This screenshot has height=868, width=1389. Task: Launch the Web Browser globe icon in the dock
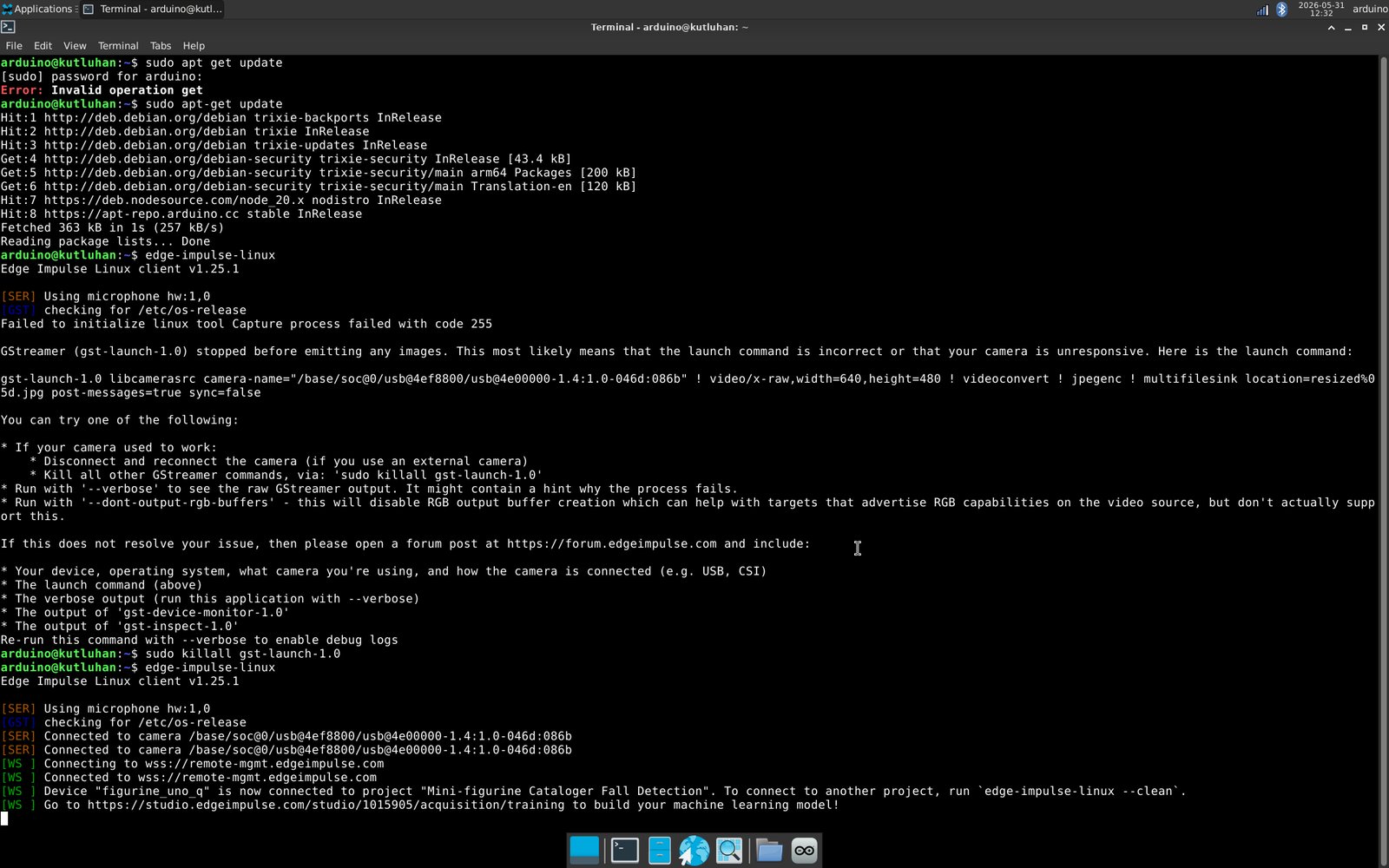point(694,851)
